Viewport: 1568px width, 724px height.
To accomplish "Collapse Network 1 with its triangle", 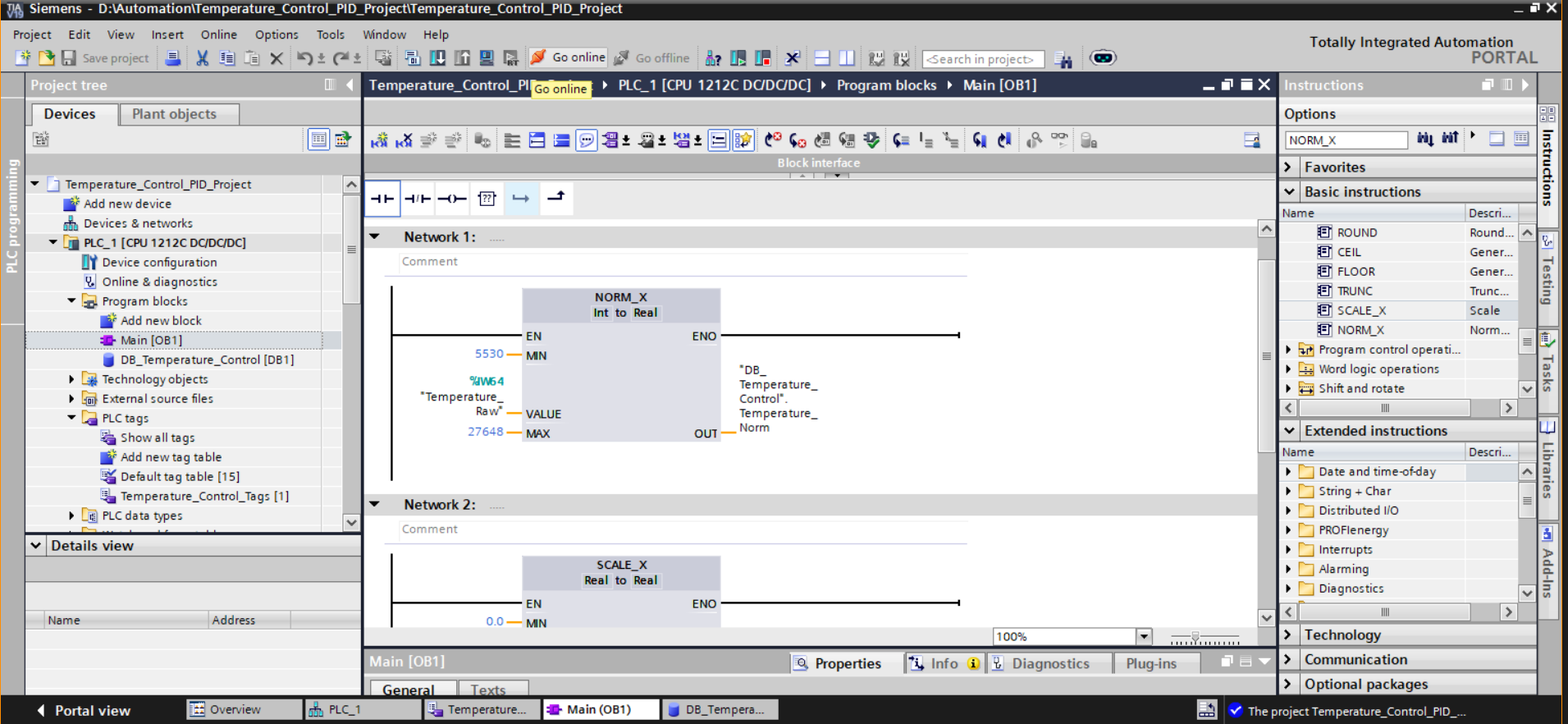I will pos(375,236).
